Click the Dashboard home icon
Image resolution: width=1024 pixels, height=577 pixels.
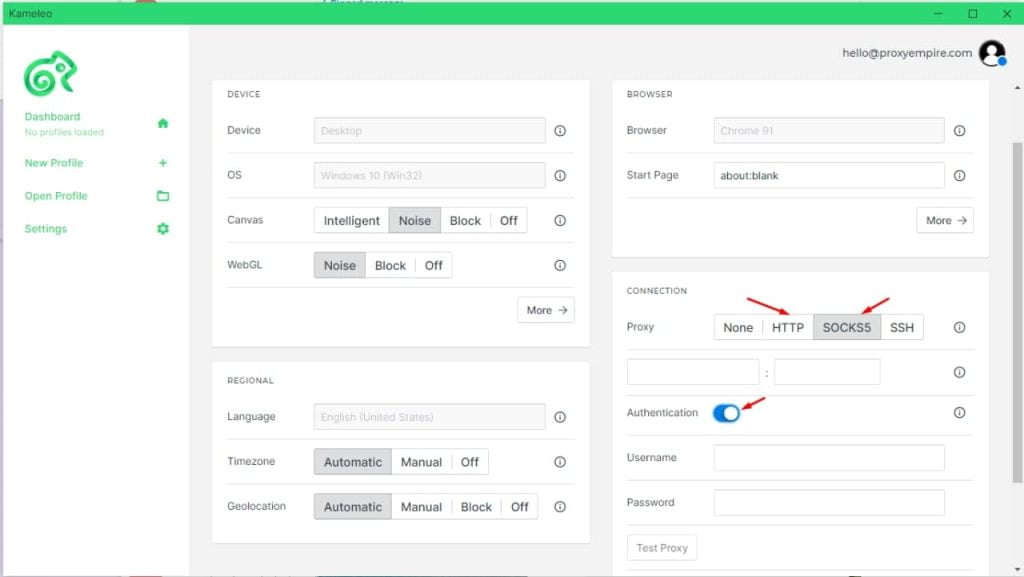pyautogui.click(x=163, y=123)
